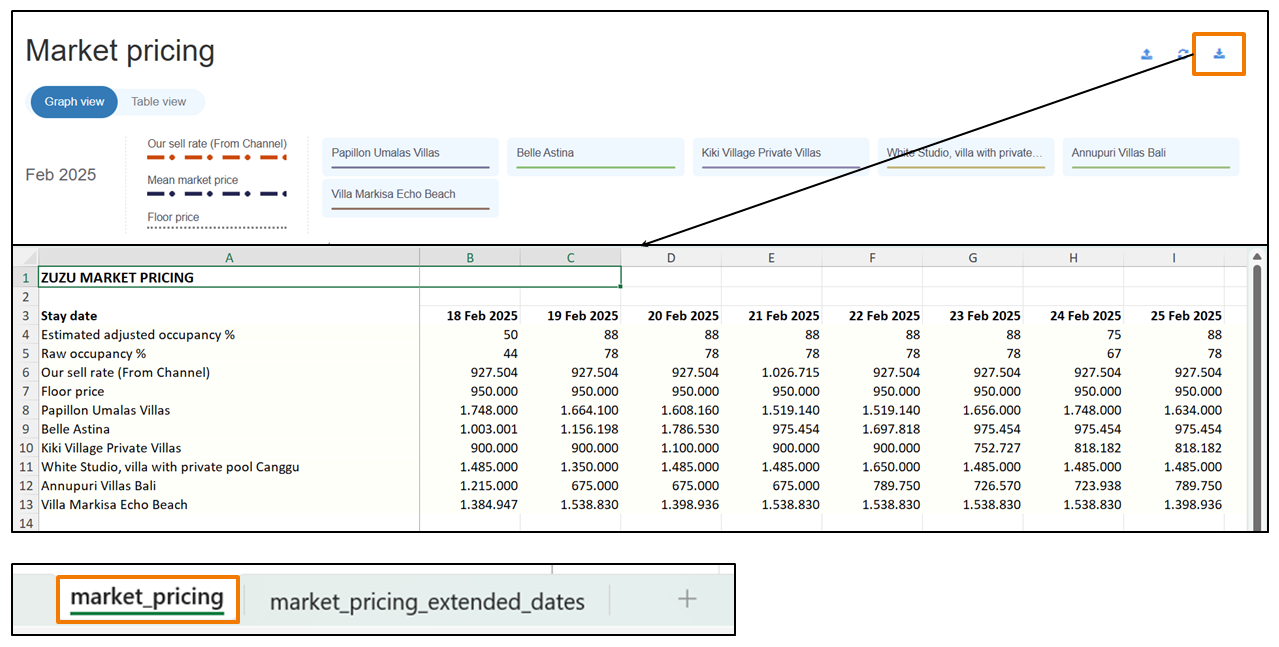
Task: Click the "21 Feb 2025" date cell
Action: [x=772, y=316]
